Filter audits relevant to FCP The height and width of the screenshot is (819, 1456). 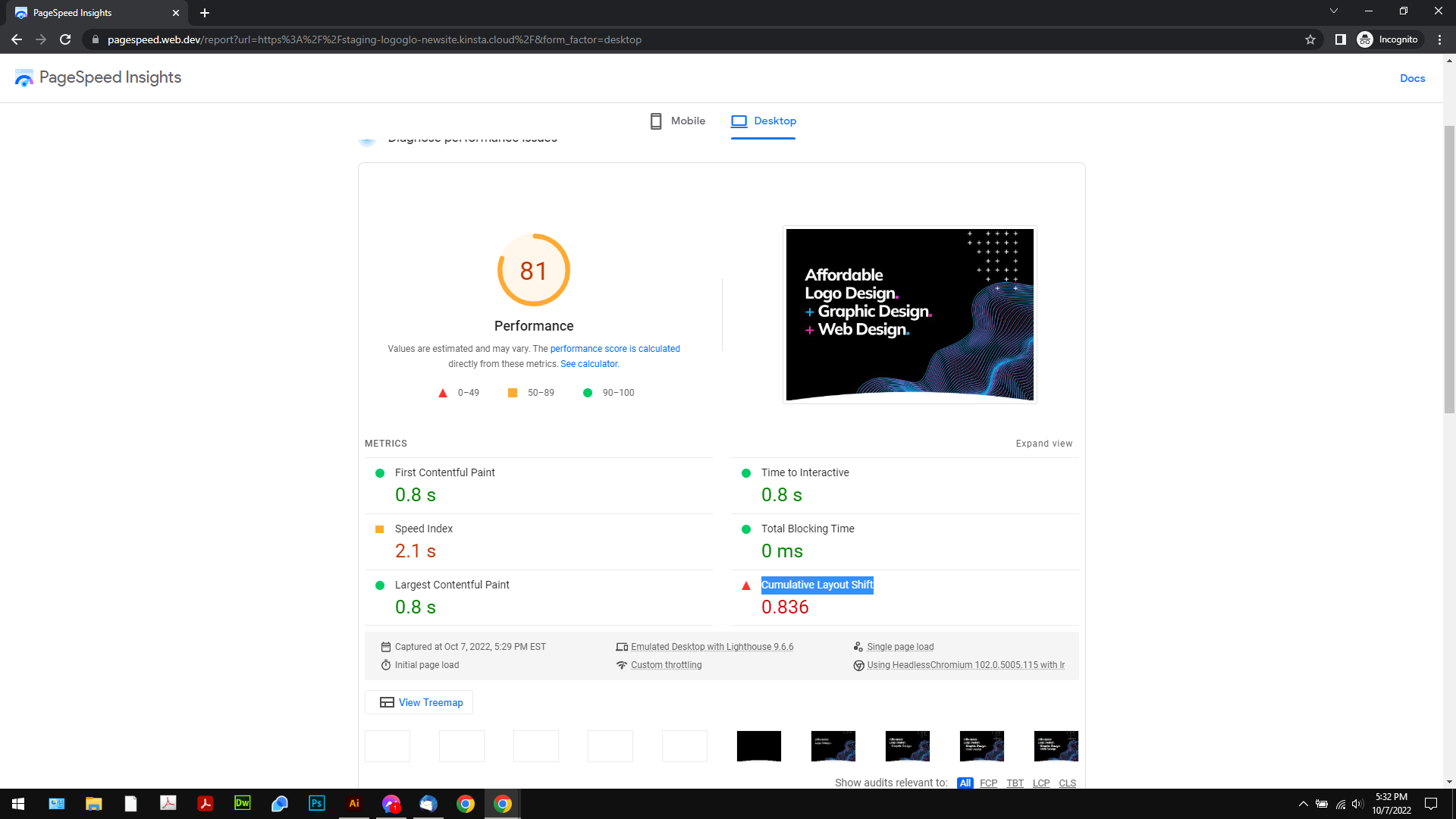pyautogui.click(x=988, y=783)
